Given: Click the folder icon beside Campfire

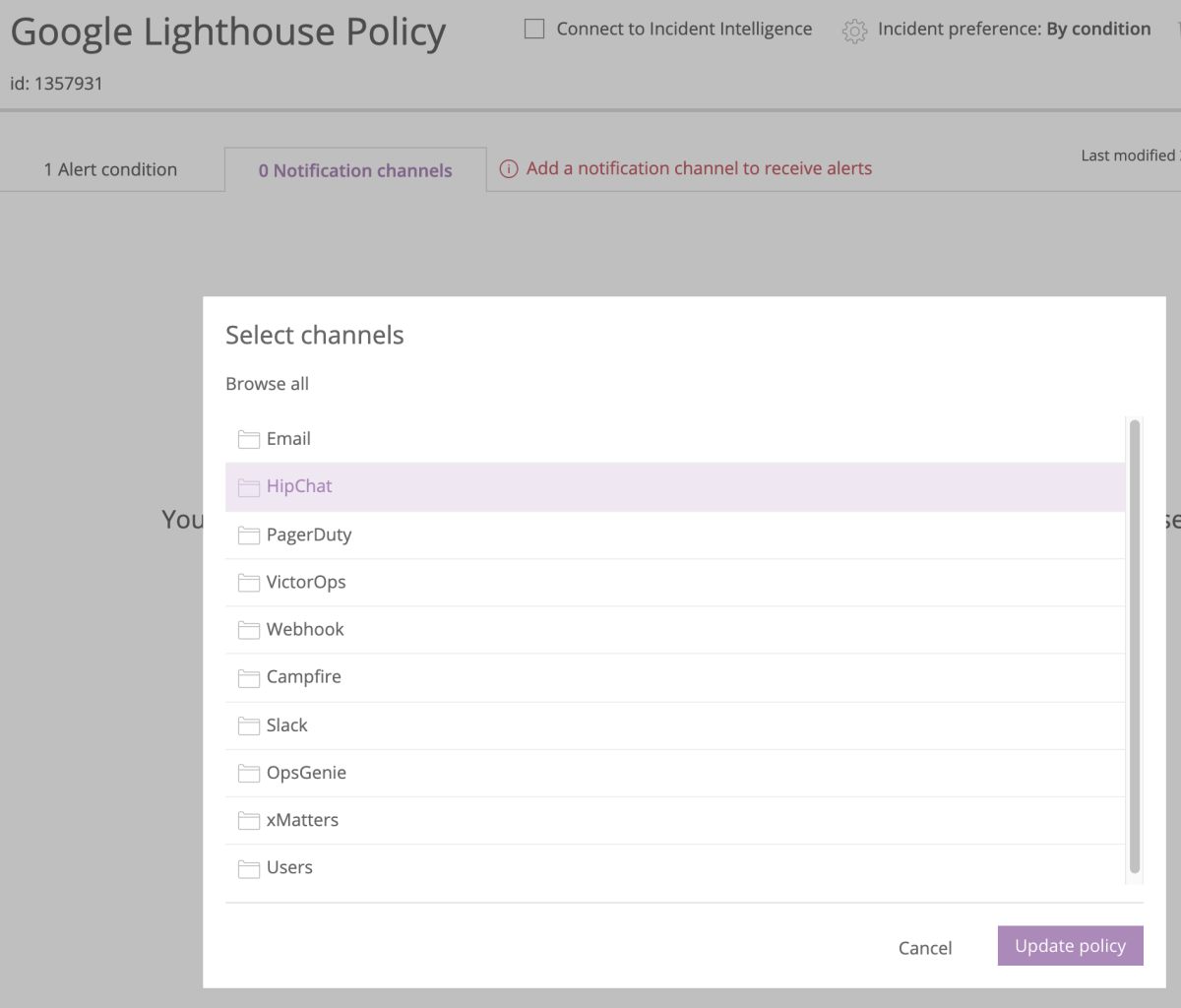Looking at the screenshot, I should pos(248,678).
